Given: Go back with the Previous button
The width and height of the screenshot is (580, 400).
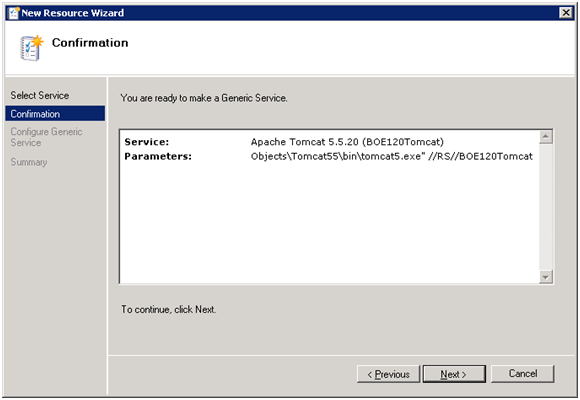Looking at the screenshot, I should 388,374.
